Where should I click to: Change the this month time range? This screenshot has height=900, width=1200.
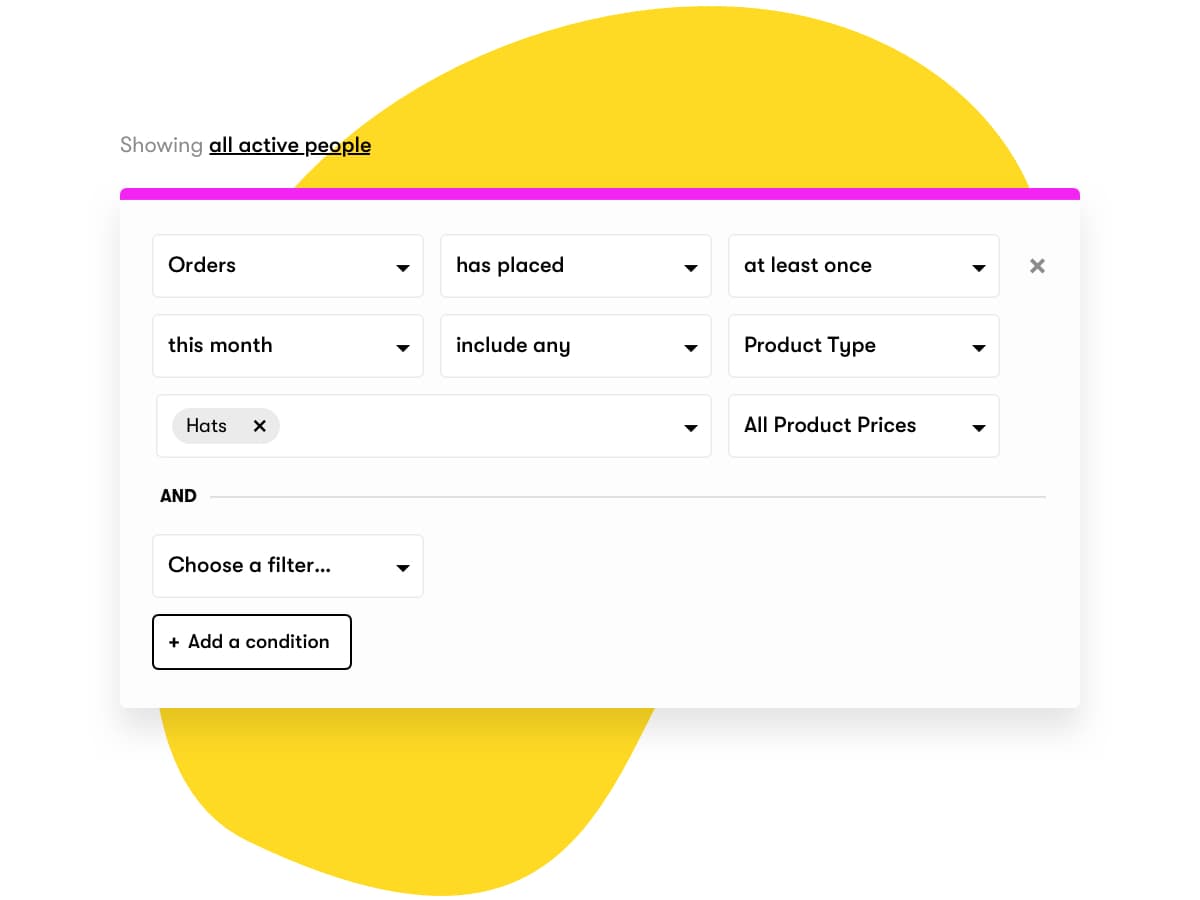tap(287, 346)
